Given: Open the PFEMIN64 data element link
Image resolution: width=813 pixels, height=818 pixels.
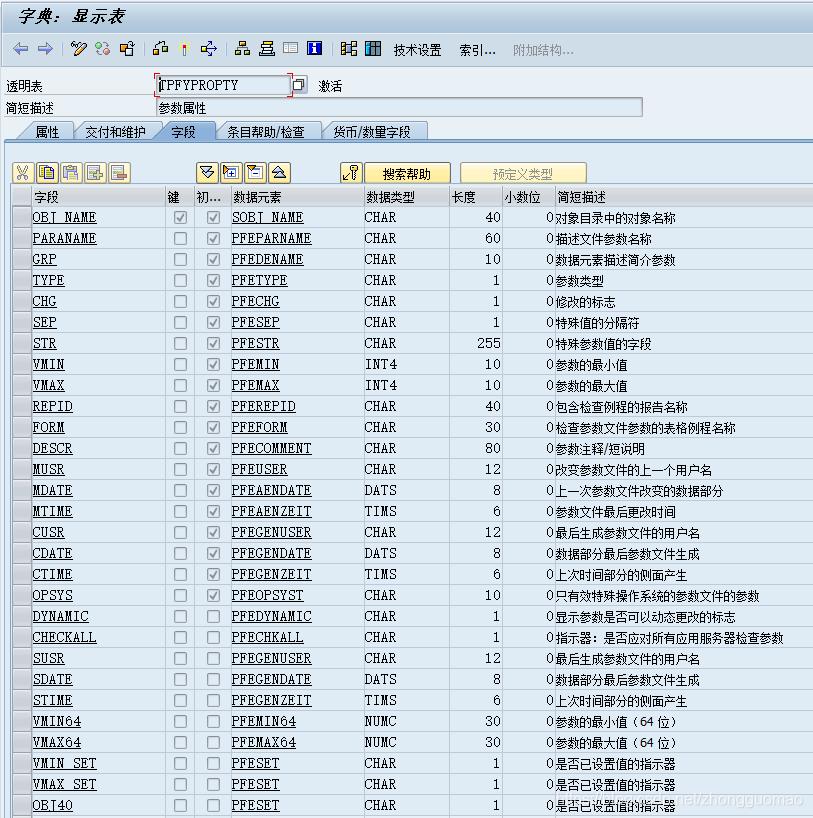Looking at the screenshot, I should click(264, 721).
